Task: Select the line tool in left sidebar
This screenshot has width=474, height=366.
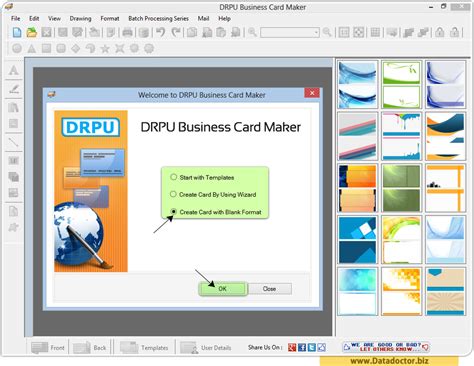Action: (x=14, y=142)
